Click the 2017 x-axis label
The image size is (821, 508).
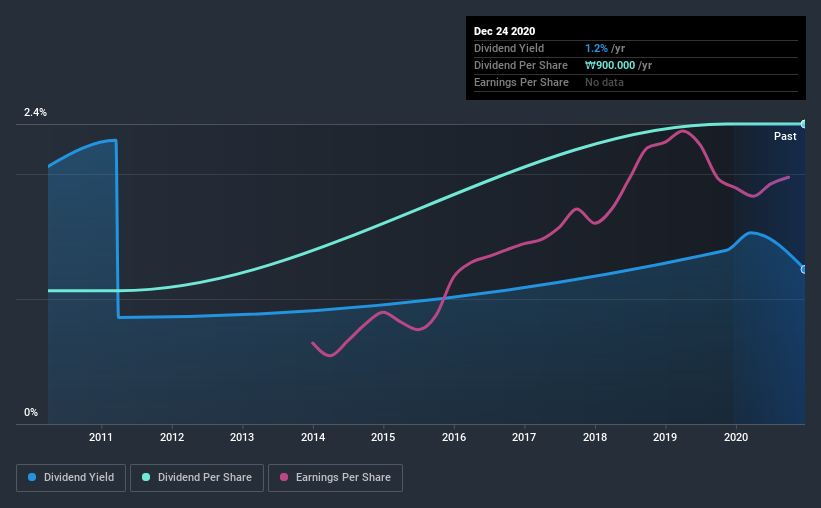pyautogui.click(x=524, y=437)
